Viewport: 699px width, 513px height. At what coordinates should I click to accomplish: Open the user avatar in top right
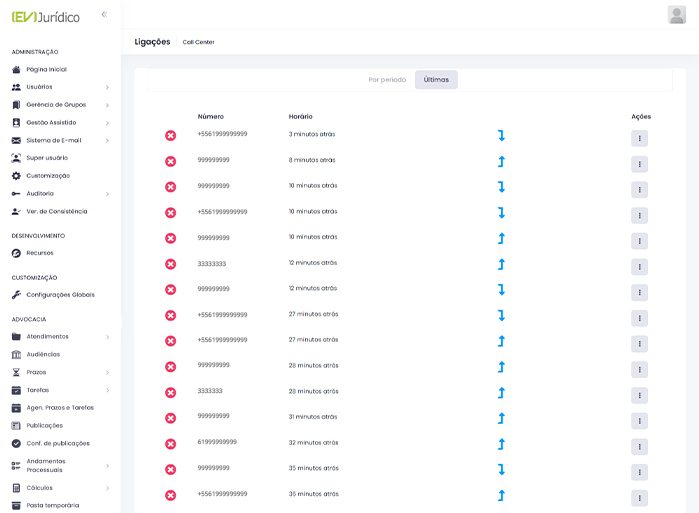pyautogui.click(x=676, y=14)
